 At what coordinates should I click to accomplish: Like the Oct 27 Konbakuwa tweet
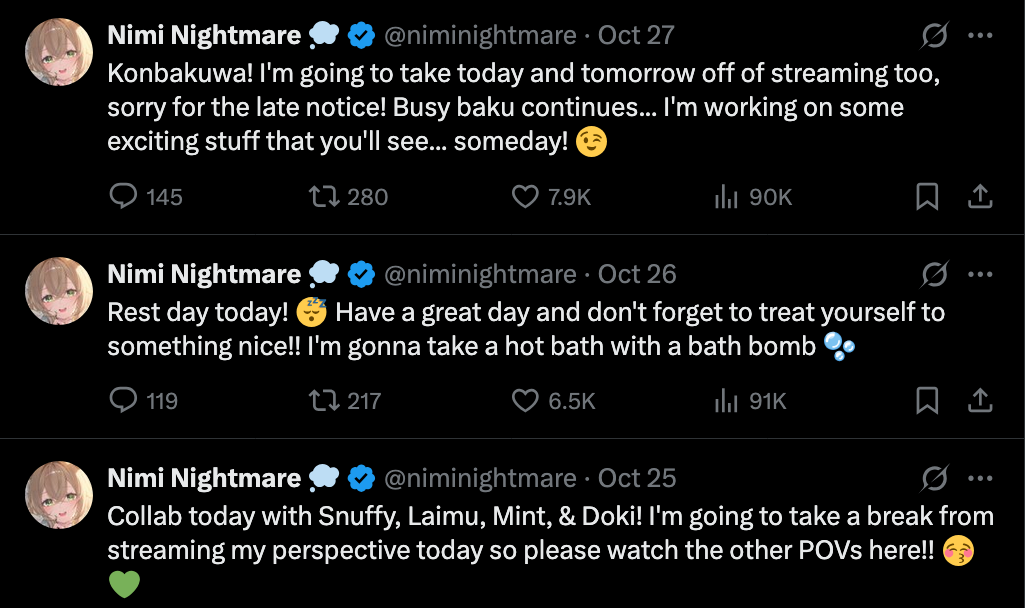(525, 197)
